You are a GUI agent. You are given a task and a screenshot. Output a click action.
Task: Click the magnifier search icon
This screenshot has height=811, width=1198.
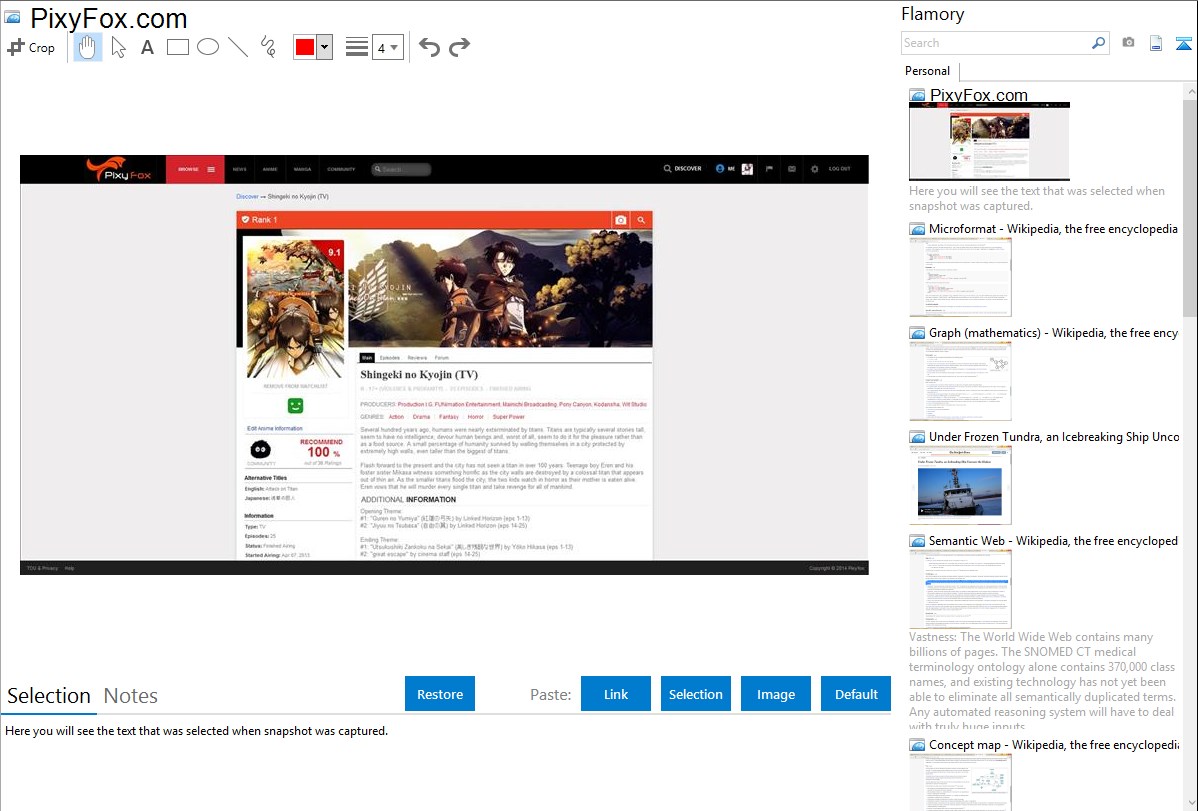(x=1099, y=43)
